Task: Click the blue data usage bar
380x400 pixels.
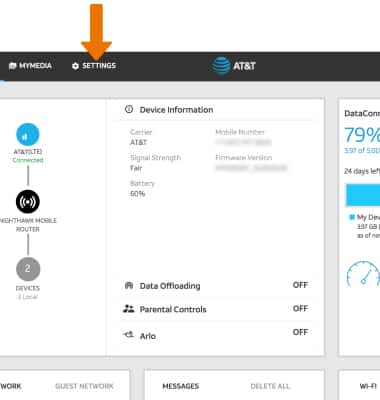Action: point(363,195)
